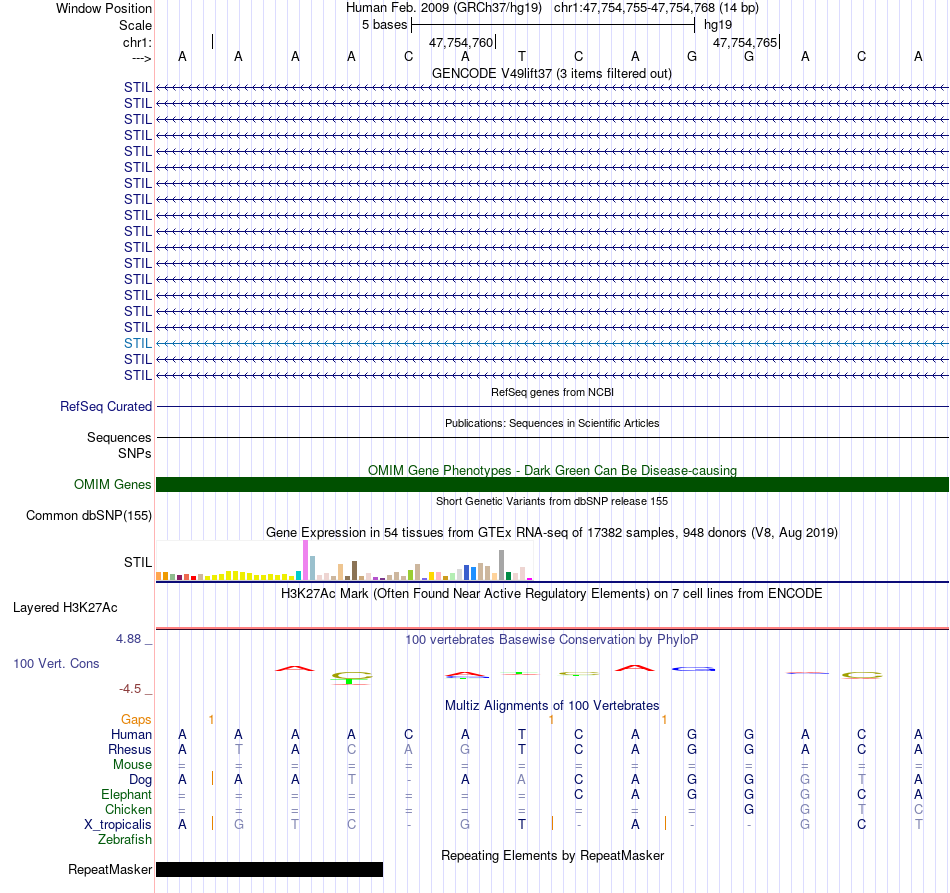The image size is (950, 893).
Task: Click the black RepeatMasker repeat element bar
Action: pyautogui.click(x=270, y=869)
